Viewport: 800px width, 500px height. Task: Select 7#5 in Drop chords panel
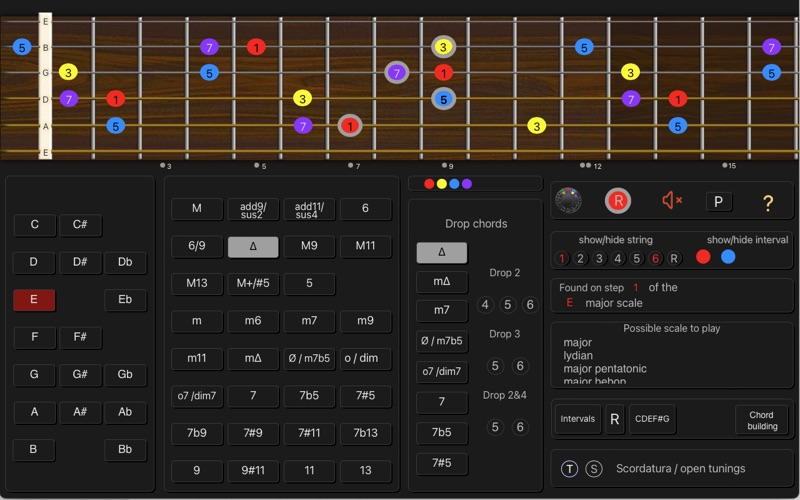point(442,463)
